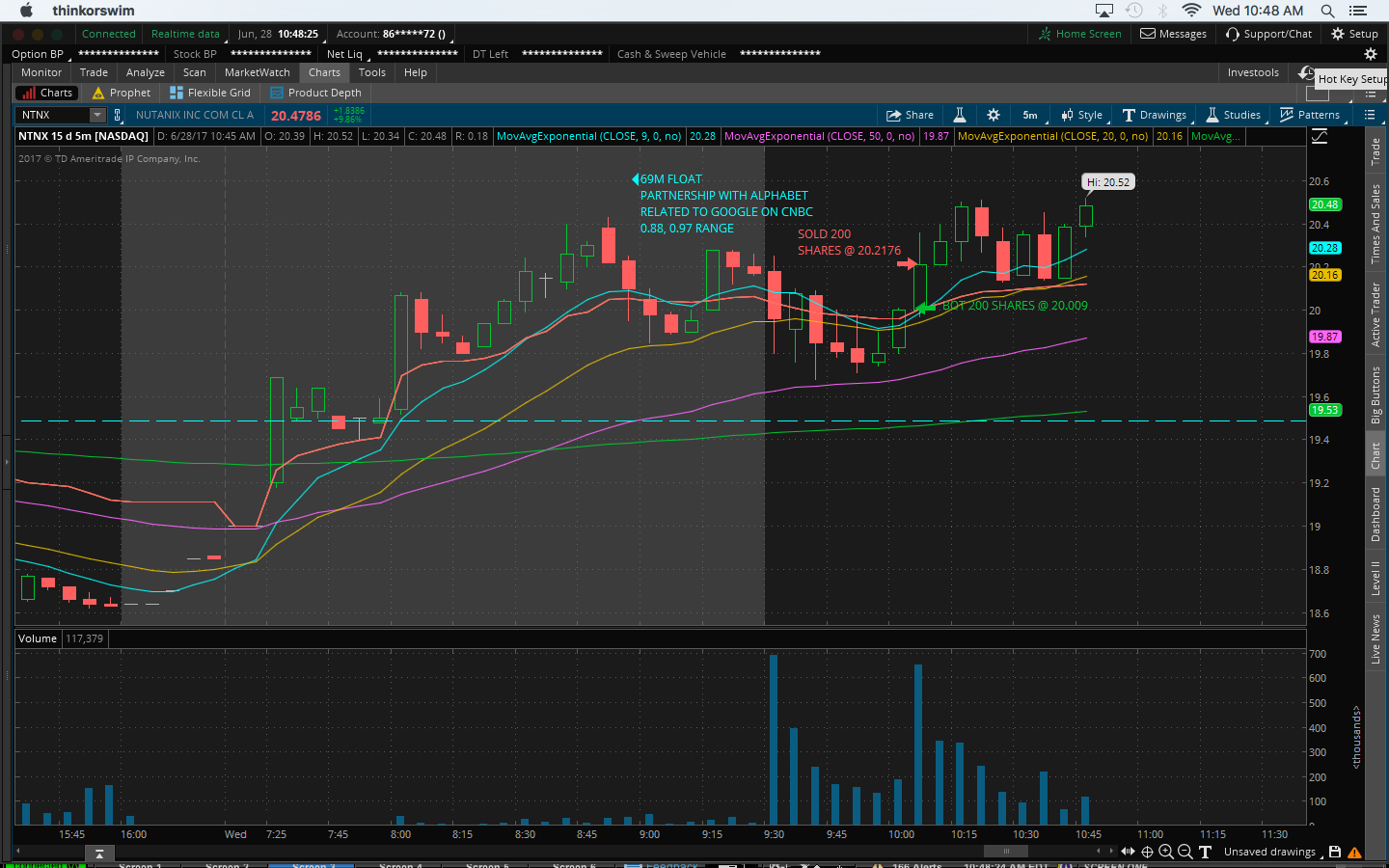The height and width of the screenshot is (868, 1389).
Task: Click the Connected status indicator
Action: pyautogui.click(x=109, y=34)
